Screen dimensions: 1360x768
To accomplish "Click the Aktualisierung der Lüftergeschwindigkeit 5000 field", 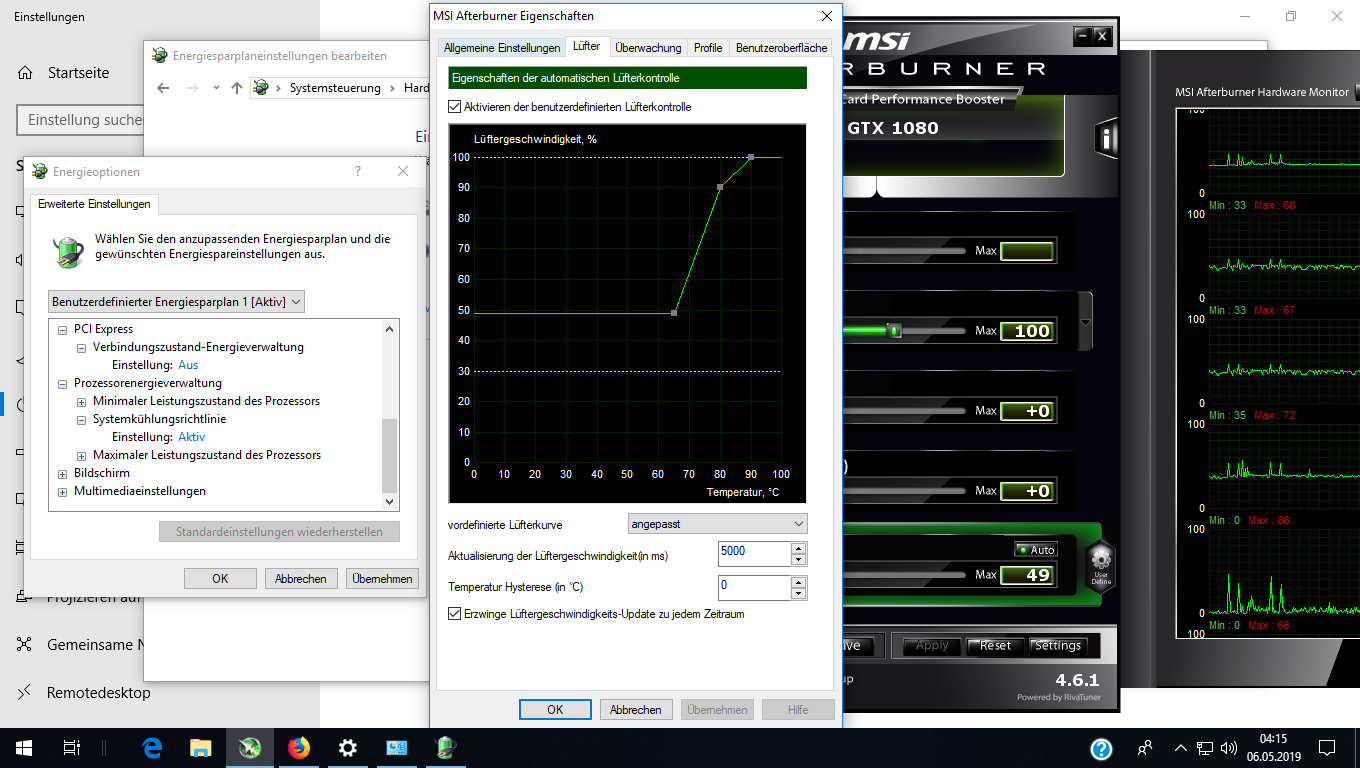I will [x=755, y=552].
